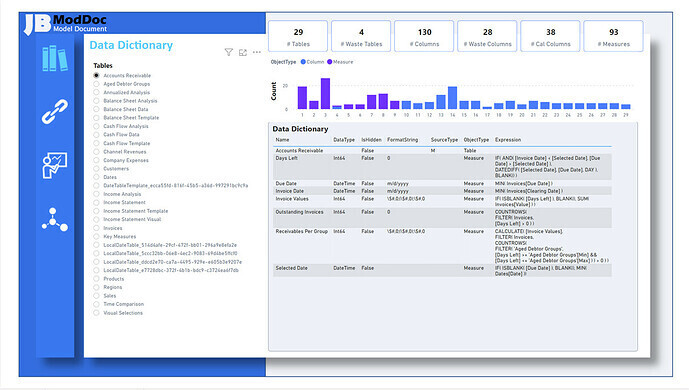Image resolution: width=689 pixels, height=390 pixels.
Task: Toggle the Column legend color dot
Action: (303, 62)
